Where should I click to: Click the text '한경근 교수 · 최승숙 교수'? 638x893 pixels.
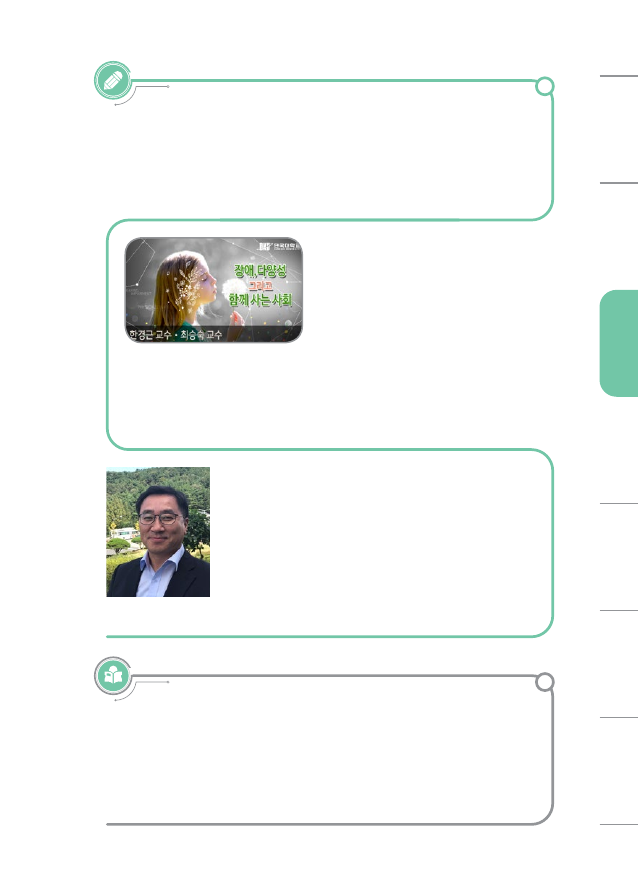coord(175,335)
